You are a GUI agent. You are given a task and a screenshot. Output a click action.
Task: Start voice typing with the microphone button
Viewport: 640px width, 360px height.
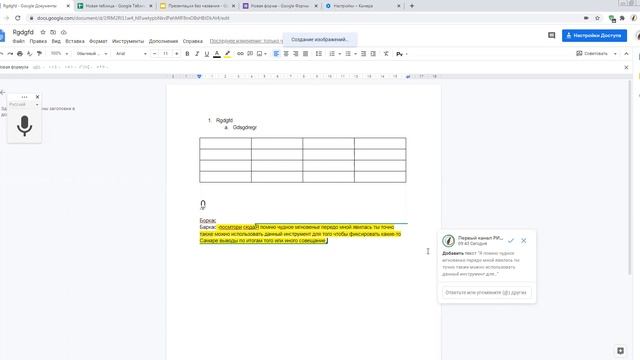point(24,126)
